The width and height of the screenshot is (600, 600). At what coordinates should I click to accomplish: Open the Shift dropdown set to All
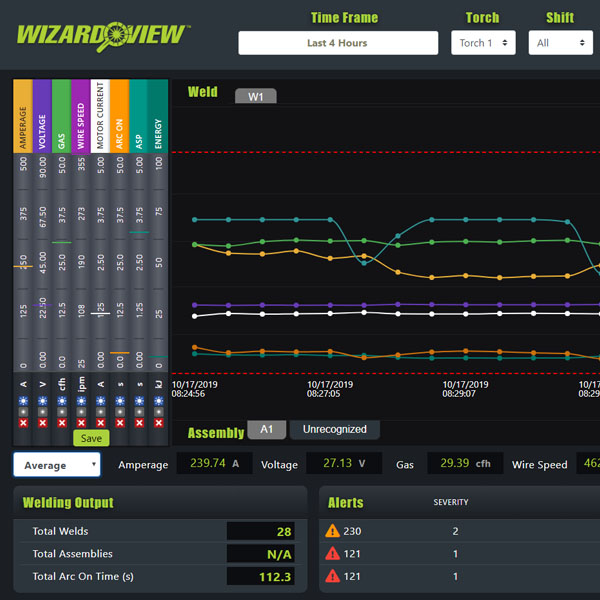pyautogui.click(x=558, y=43)
